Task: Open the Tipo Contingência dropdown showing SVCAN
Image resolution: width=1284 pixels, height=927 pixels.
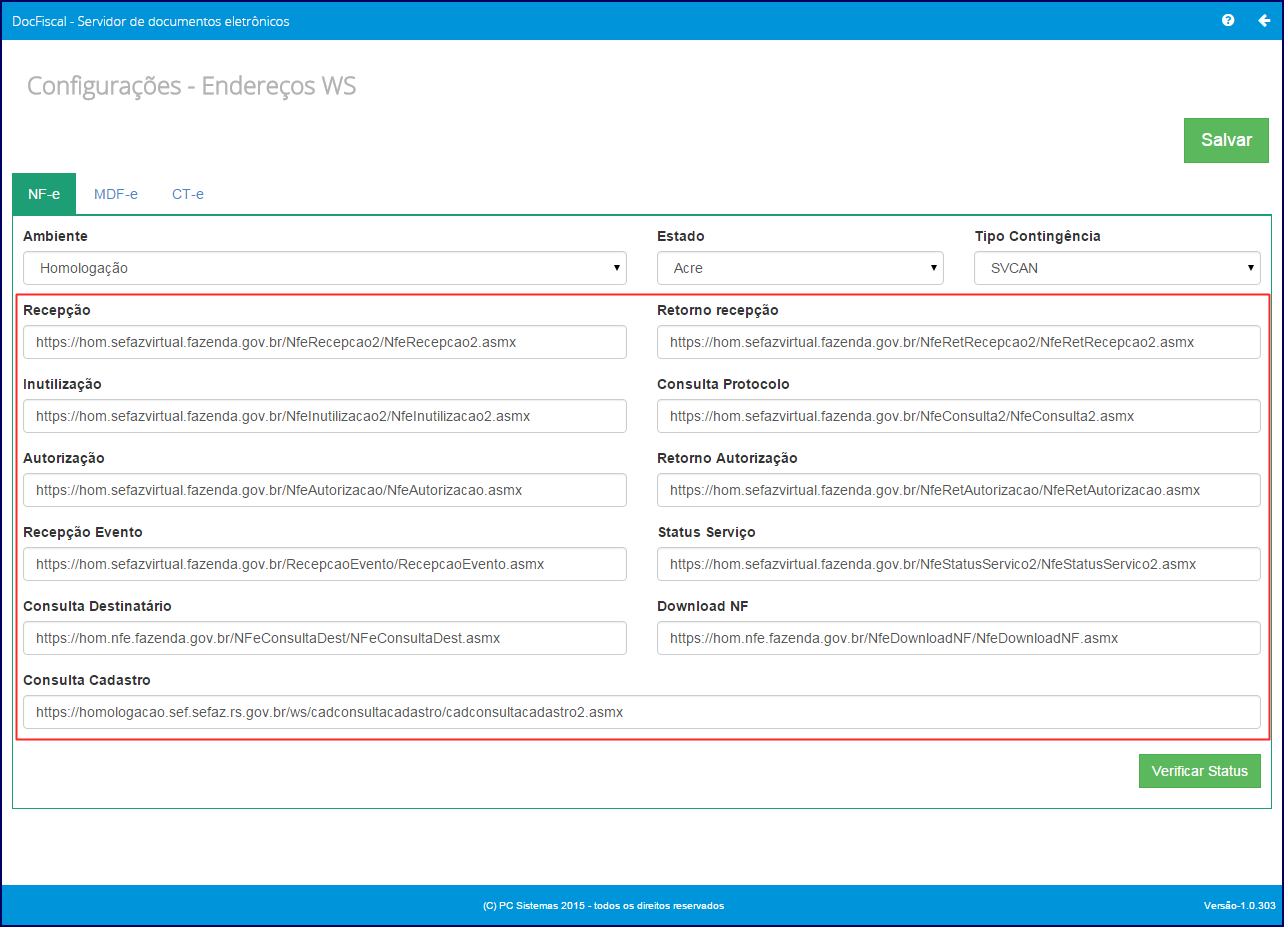Action: (1117, 268)
